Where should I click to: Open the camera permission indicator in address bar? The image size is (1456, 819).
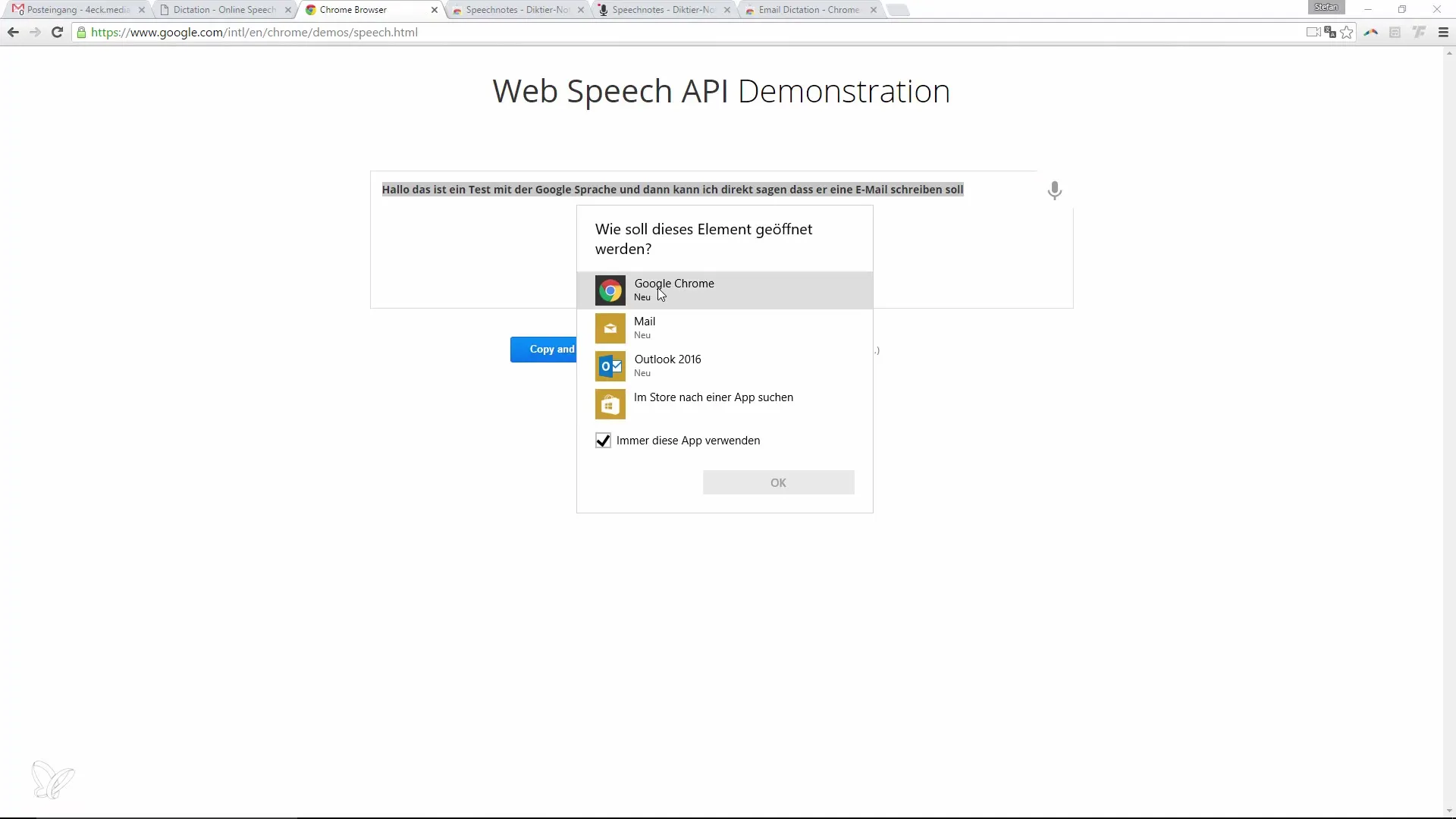click(x=1313, y=33)
